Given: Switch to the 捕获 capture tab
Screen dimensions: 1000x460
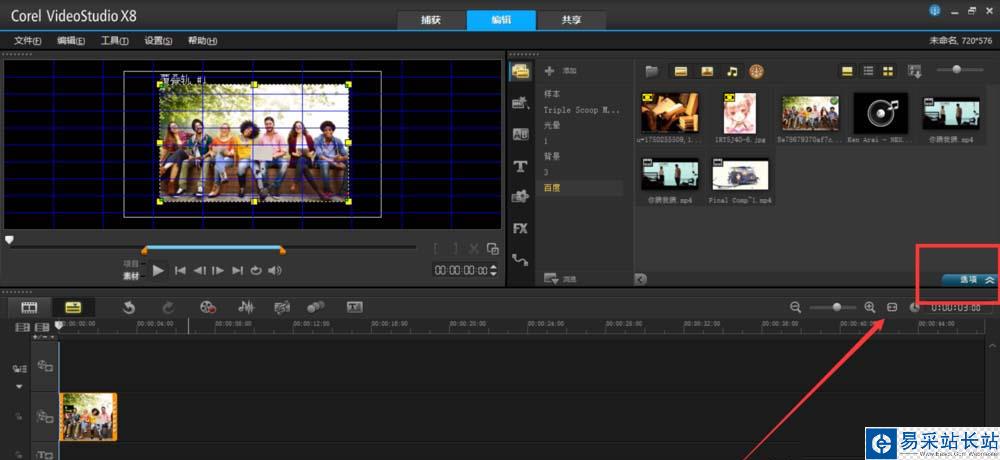Looking at the screenshot, I should (431, 20).
